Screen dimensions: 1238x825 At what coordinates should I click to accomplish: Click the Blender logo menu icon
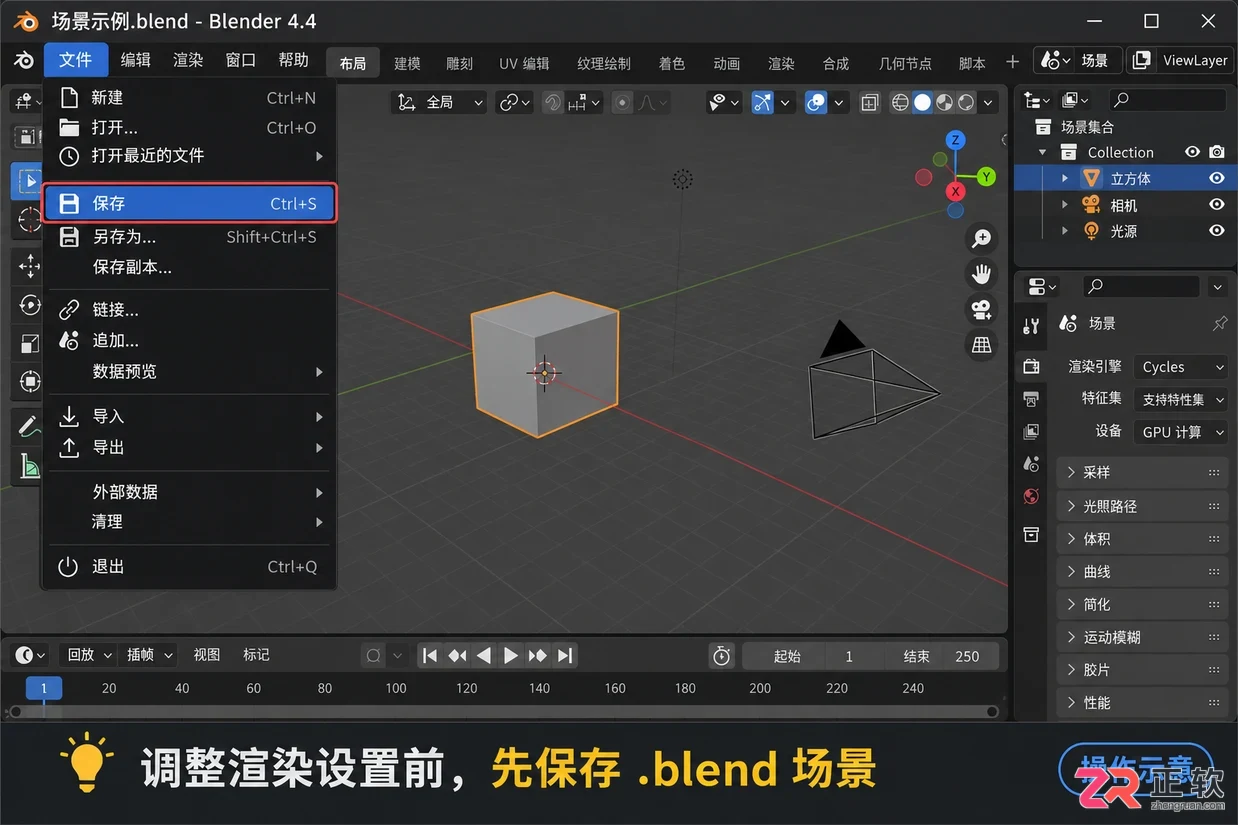coord(23,61)
